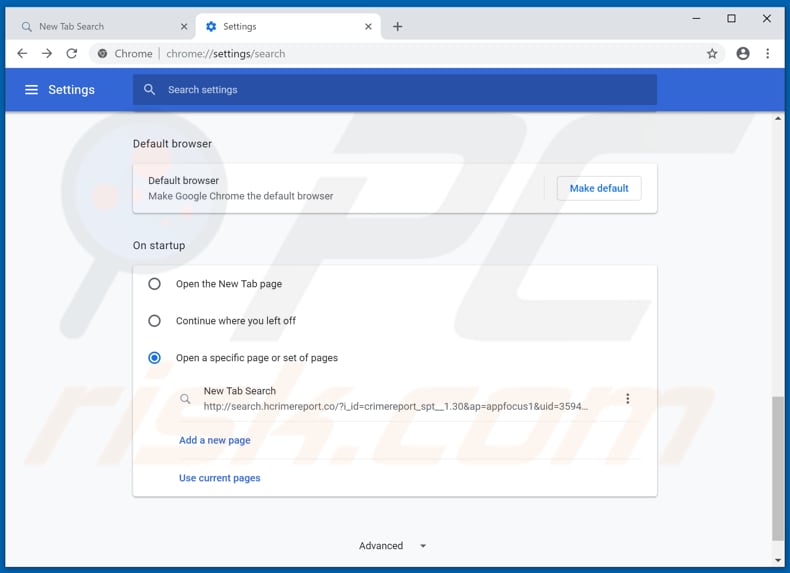Click the Settings page title

click(x=72, y=90)
